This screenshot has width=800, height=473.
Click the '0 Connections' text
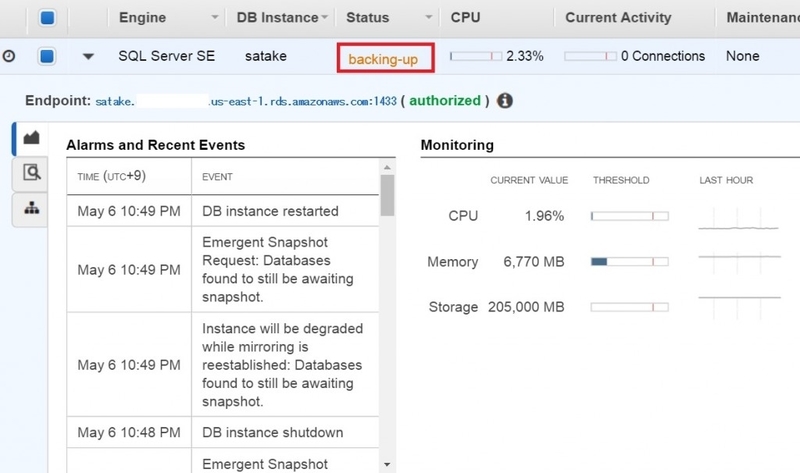pyautogui.click(x=663, y=56)
